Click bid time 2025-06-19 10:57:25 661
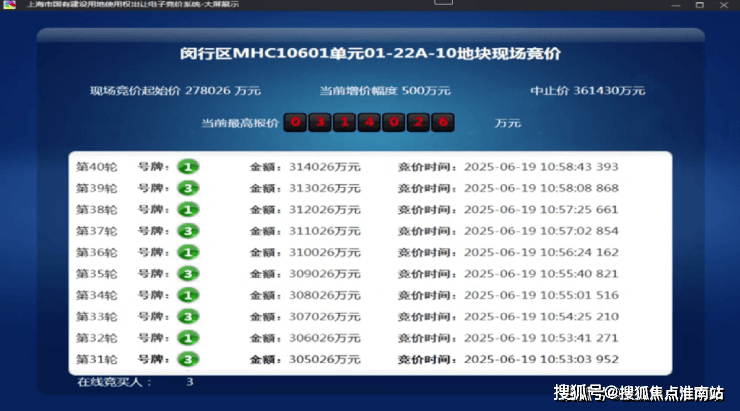The height and width of the screenshot is (411, 740). pyautogui.click(x=541, y=210)
